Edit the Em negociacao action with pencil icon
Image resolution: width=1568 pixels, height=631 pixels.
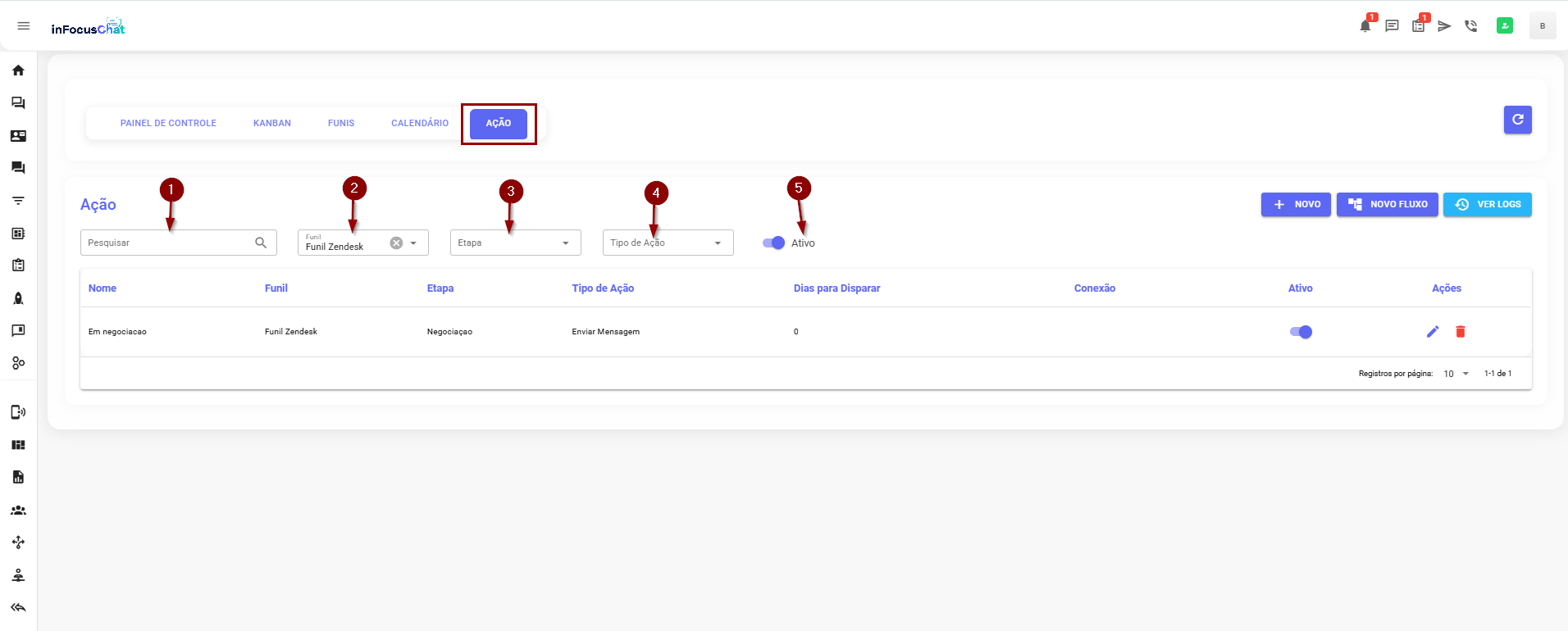tap(1432, 332)
